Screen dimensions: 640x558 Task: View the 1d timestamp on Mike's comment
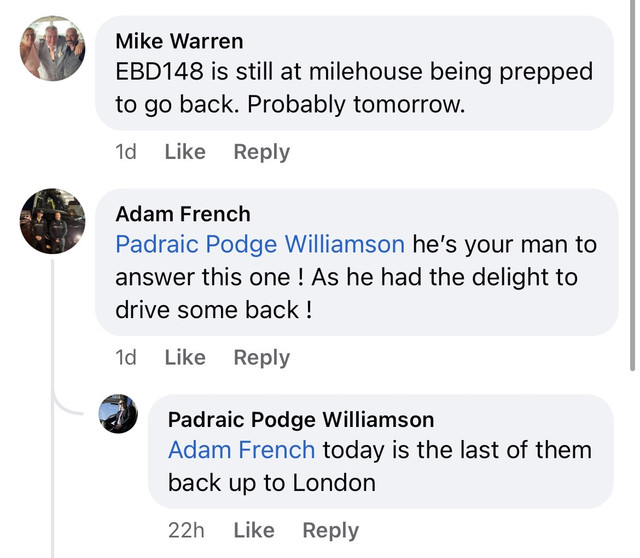[126, 152]
